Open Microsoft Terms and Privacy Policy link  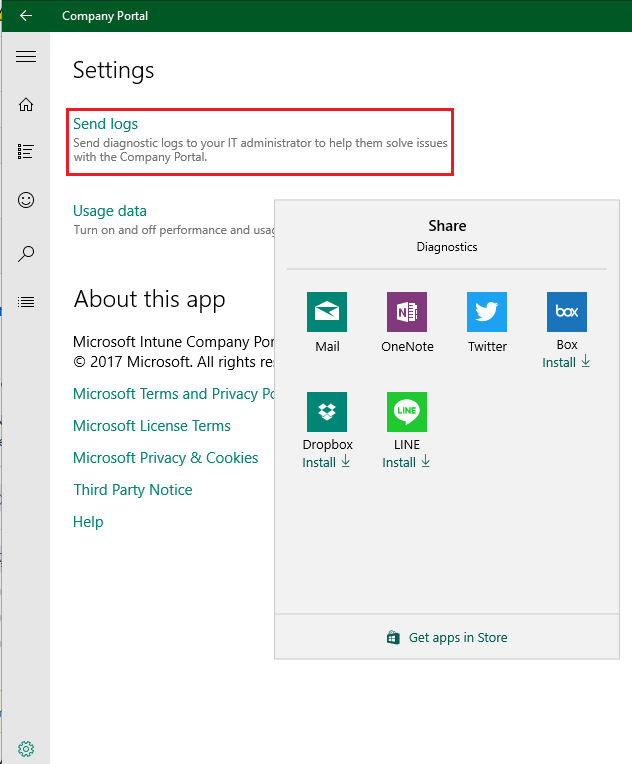(173, 394)
